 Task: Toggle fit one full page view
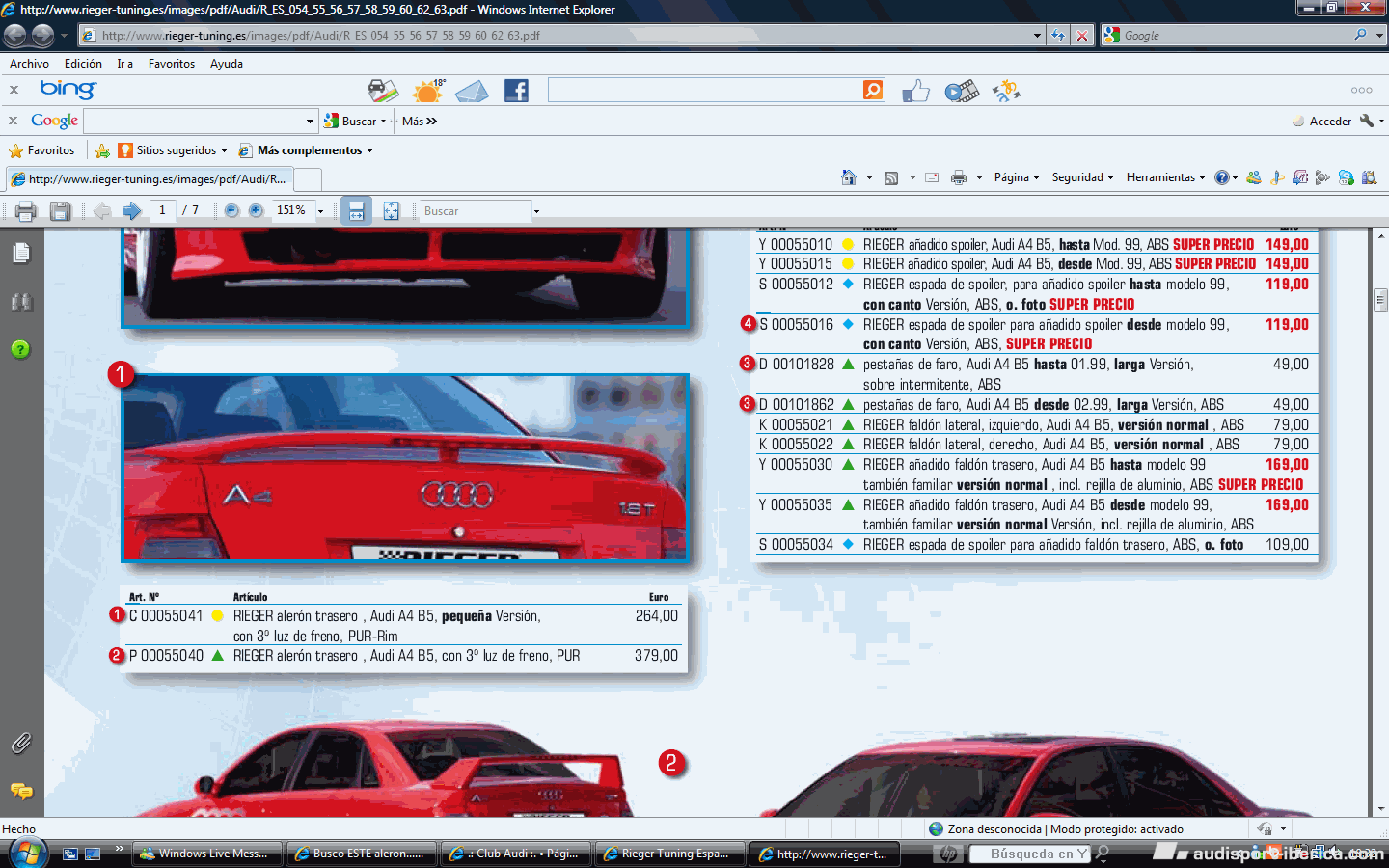tap(391, 210)
